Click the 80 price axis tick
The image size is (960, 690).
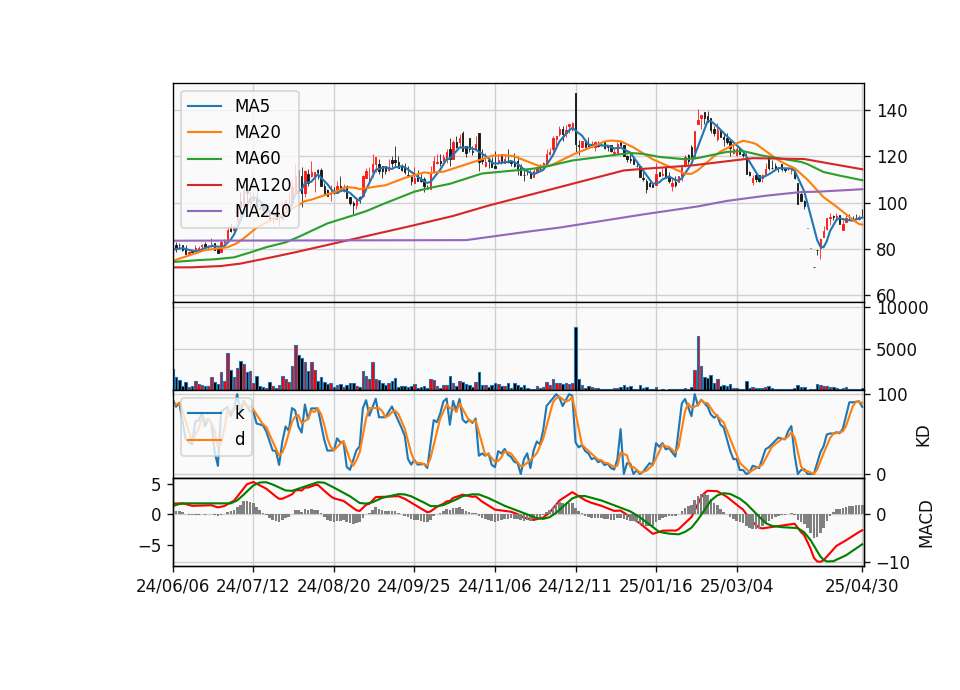[887, 250]
